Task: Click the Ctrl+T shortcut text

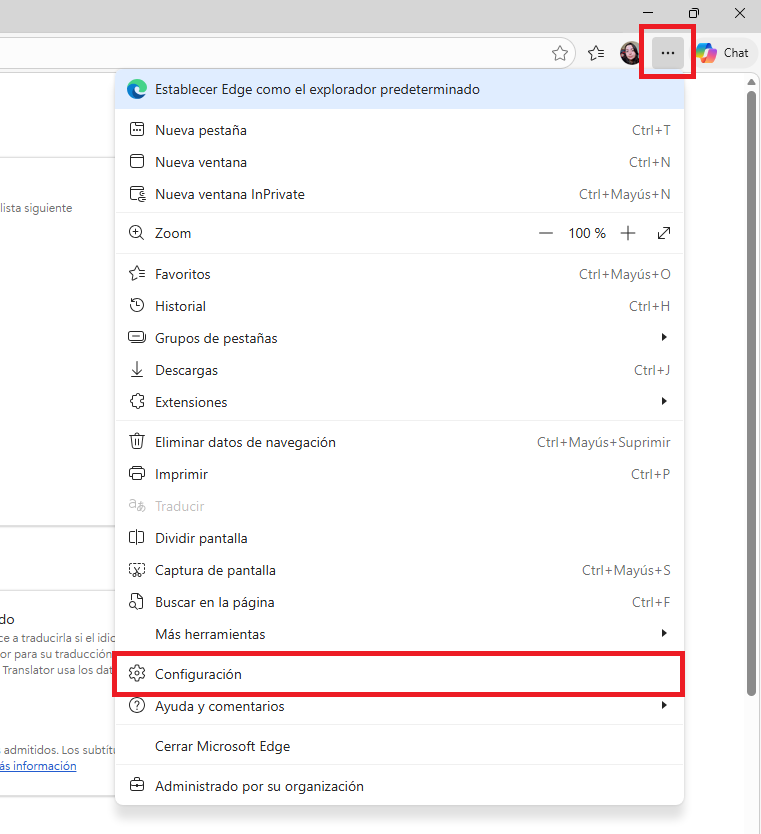Action: (651, 130)
